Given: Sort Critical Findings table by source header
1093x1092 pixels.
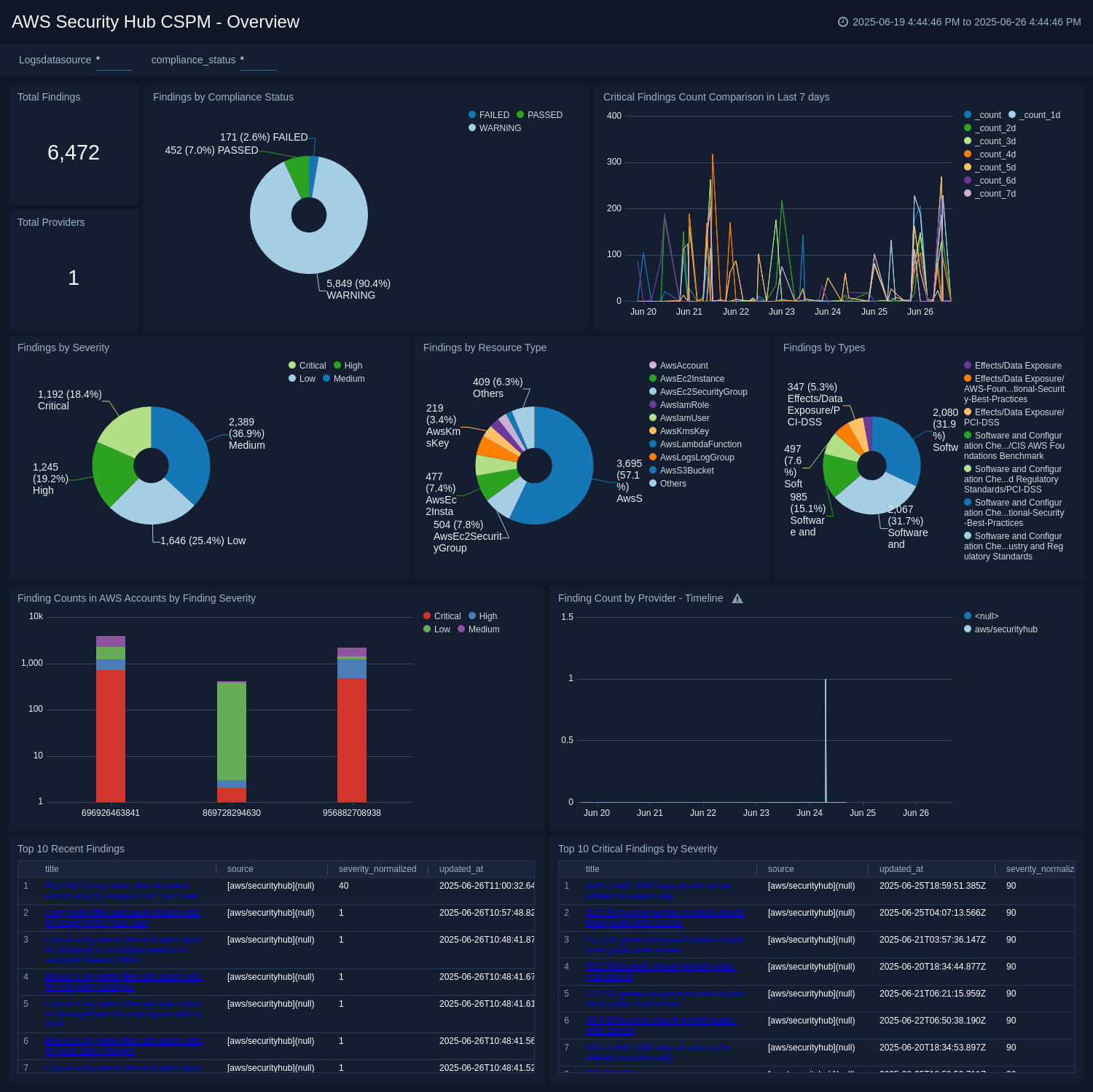Looking at the screenshot, I should (x=781, y=869).
